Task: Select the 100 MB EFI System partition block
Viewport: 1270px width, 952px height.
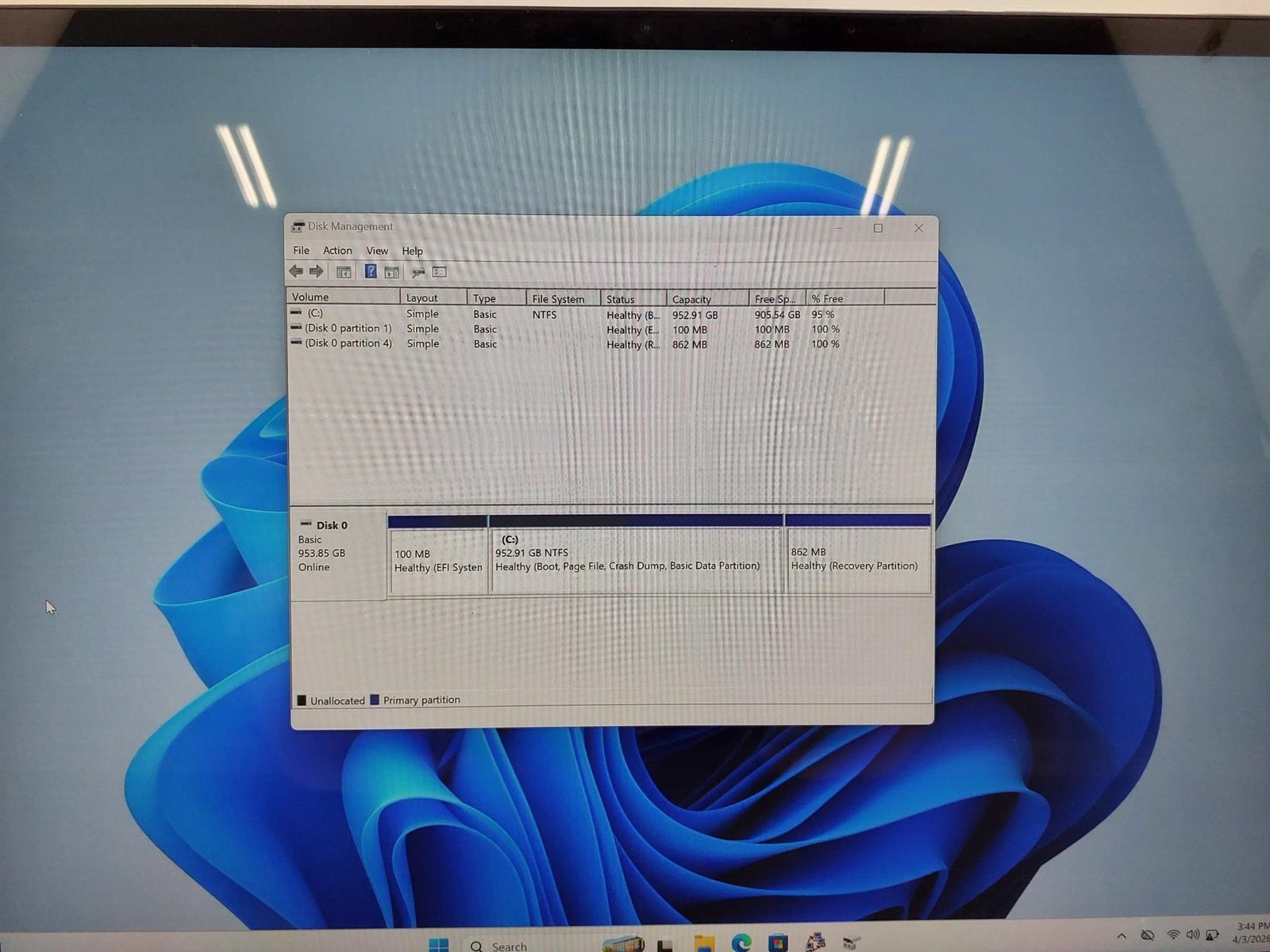Action: pos(437,554)
